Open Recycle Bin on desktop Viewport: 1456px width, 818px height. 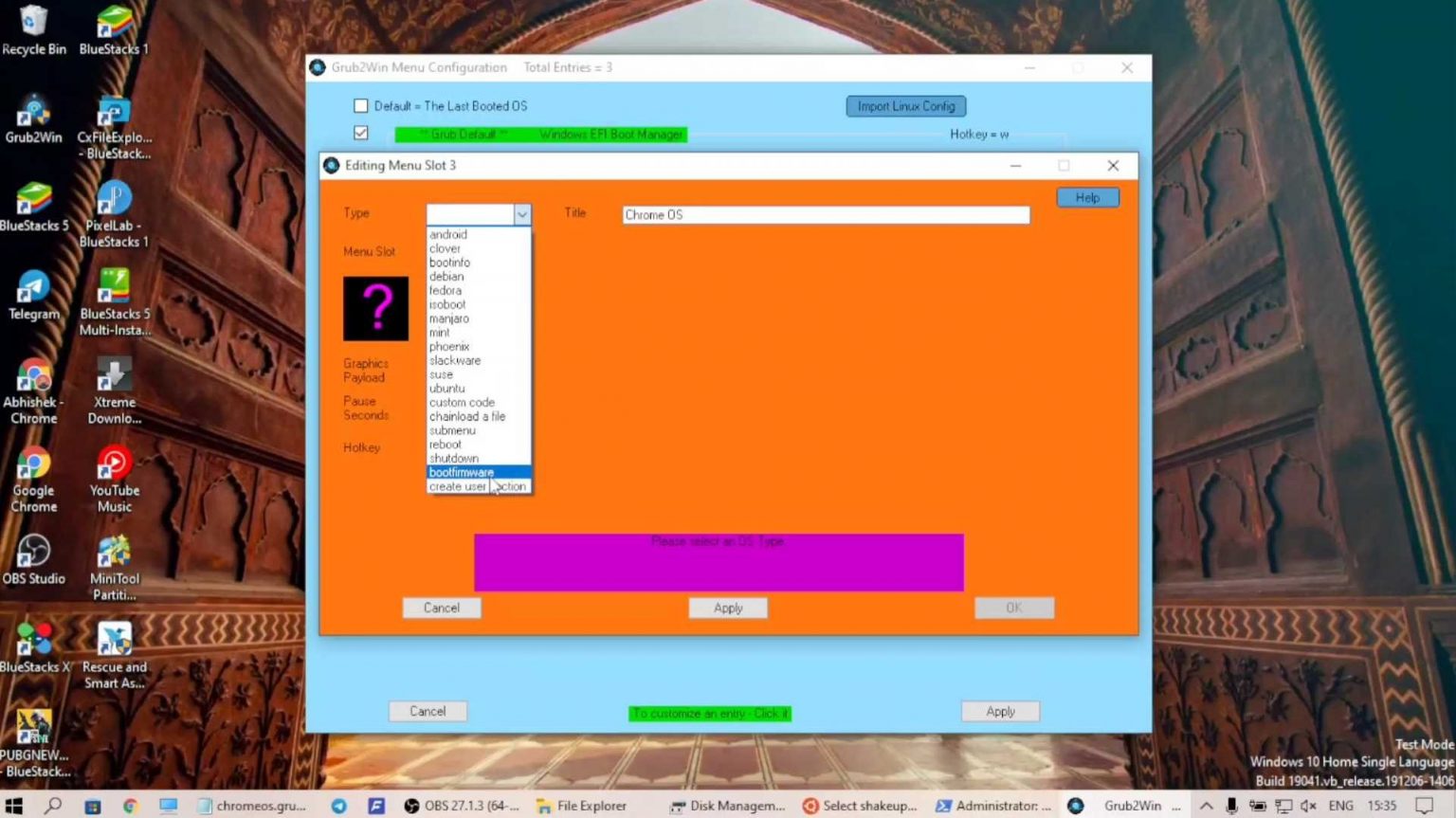point(33,28)
